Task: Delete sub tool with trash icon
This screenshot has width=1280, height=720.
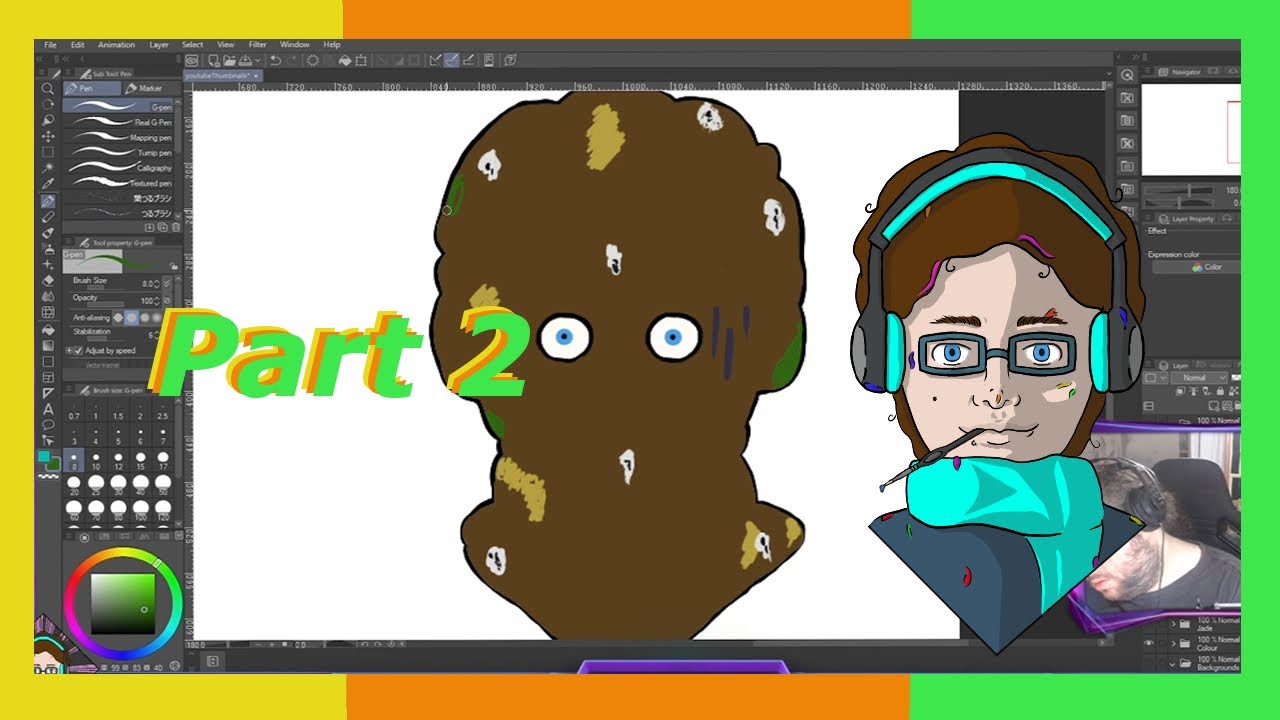Action: tap(176, 227)
